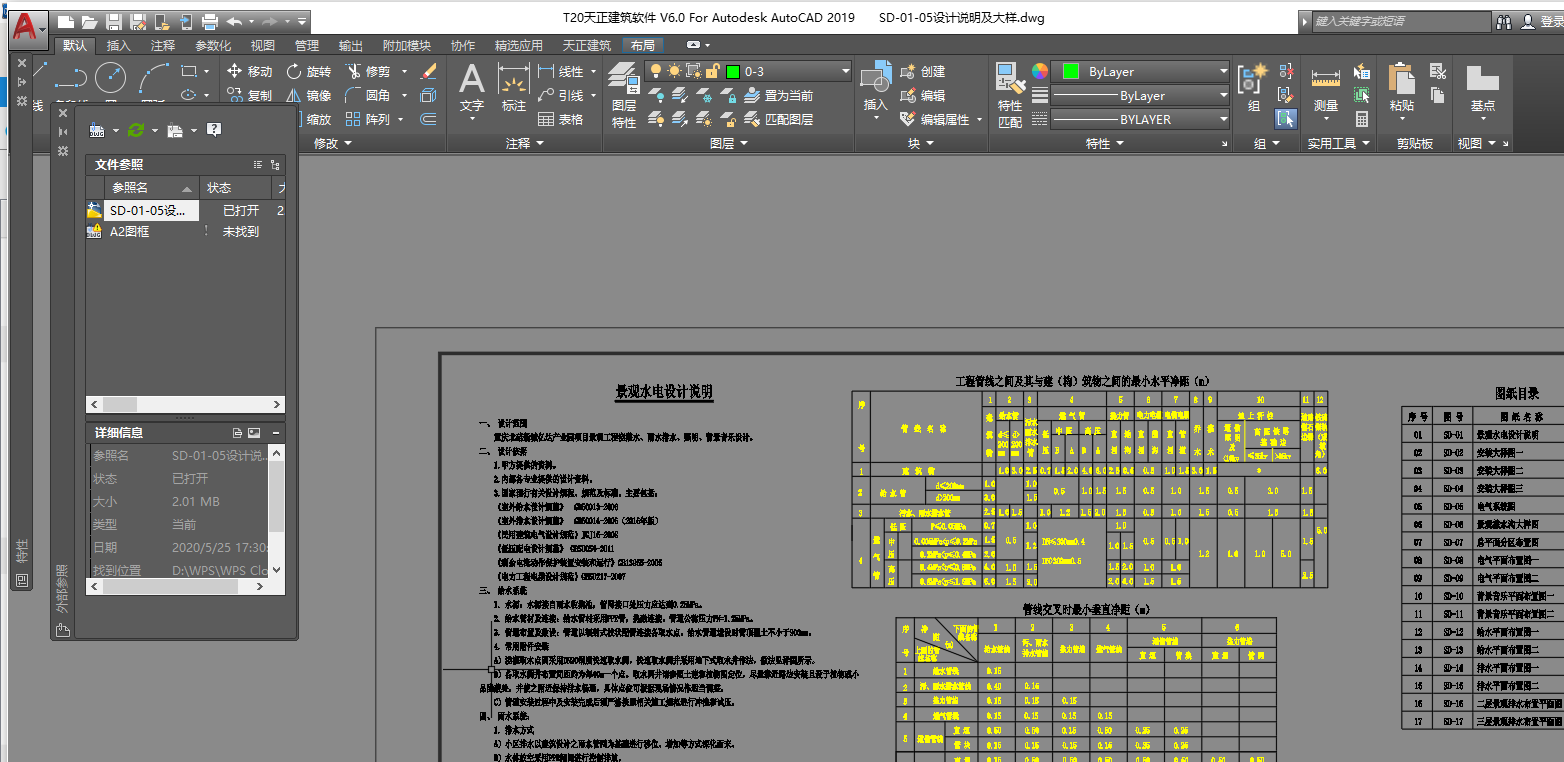Activate the Mirror (镜像) tool
The height and width of the screenshot is (762, 1564).
(308, 95)
